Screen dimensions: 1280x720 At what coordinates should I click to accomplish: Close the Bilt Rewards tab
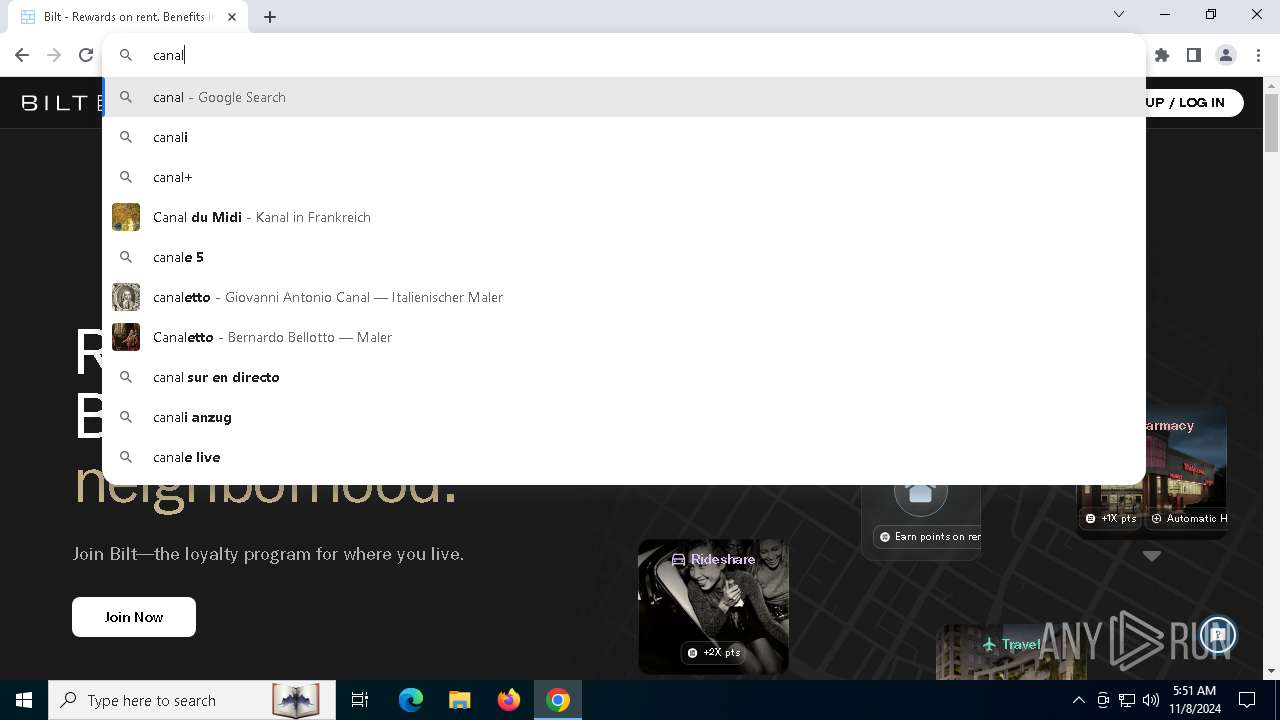coord(232,17)
